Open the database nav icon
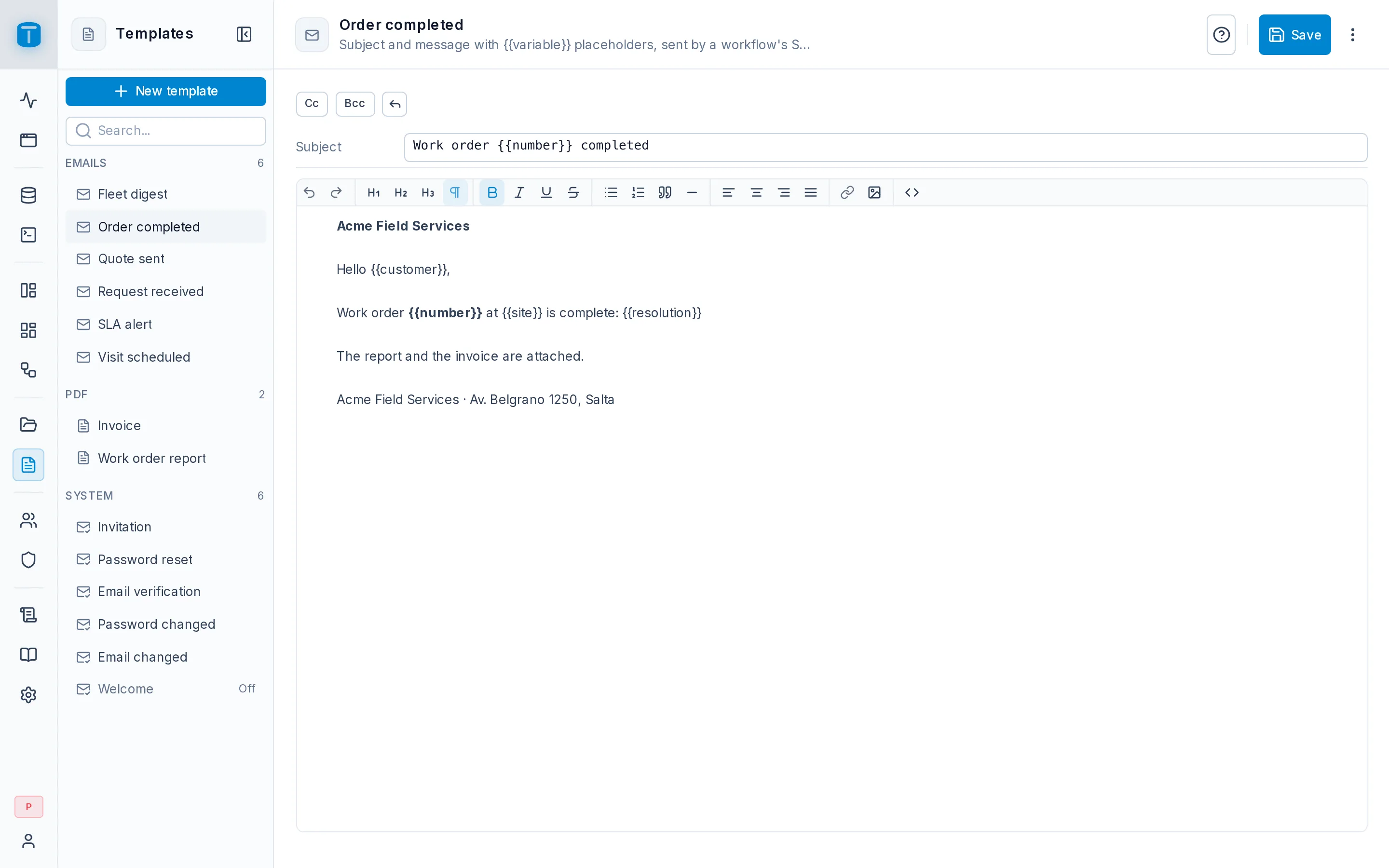Viewport: 1389px width, 868px height. 29,195
